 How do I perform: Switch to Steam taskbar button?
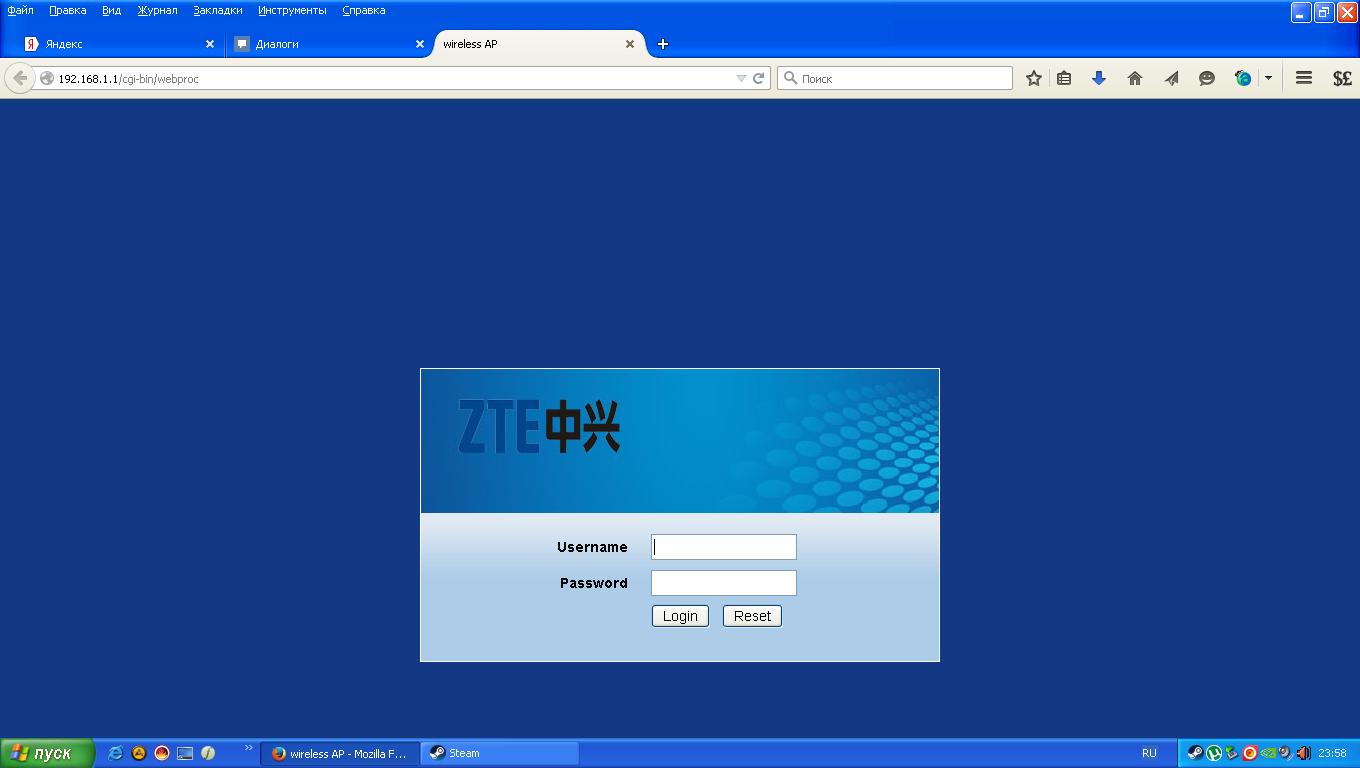500,753
